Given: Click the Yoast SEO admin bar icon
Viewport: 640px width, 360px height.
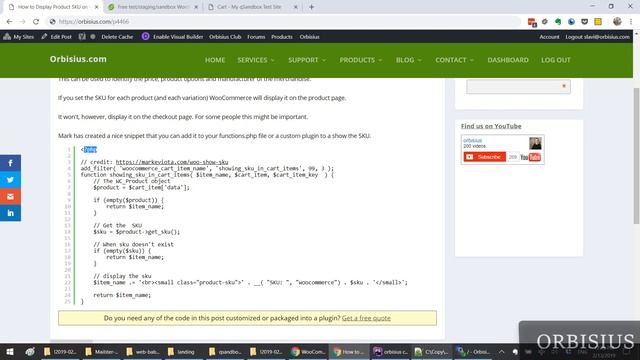Looking at the screenshot, I should [82, 36].
